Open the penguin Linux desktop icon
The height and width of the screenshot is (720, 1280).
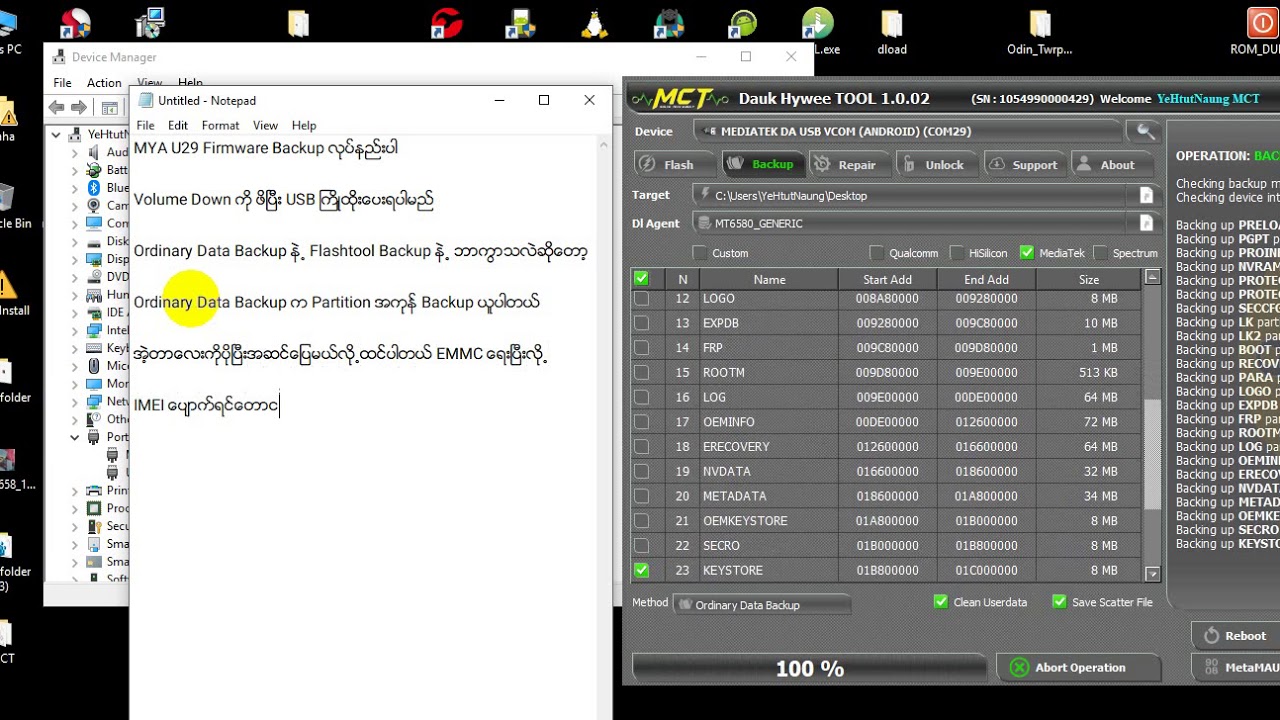(594, 24)
